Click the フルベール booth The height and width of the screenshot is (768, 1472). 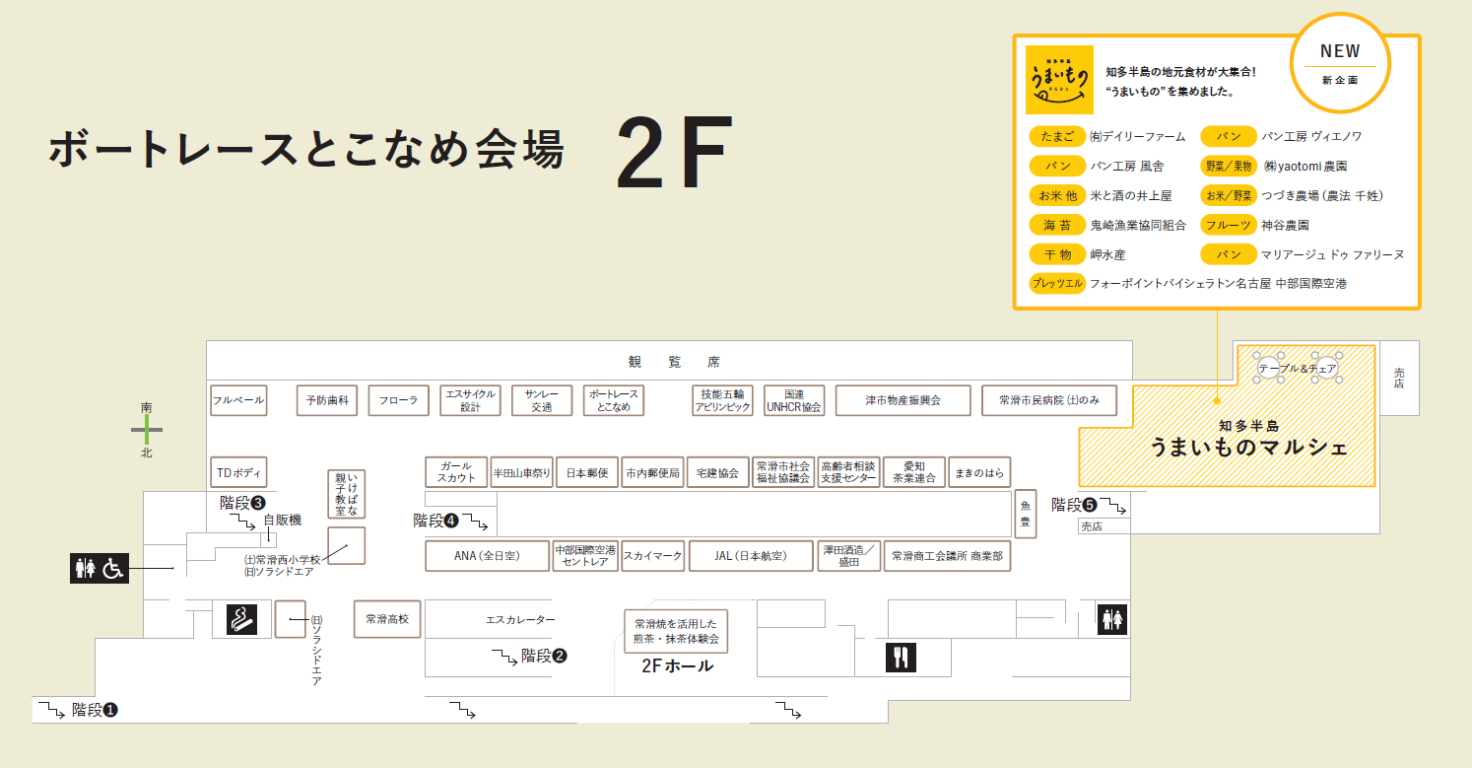coord(238,400)
